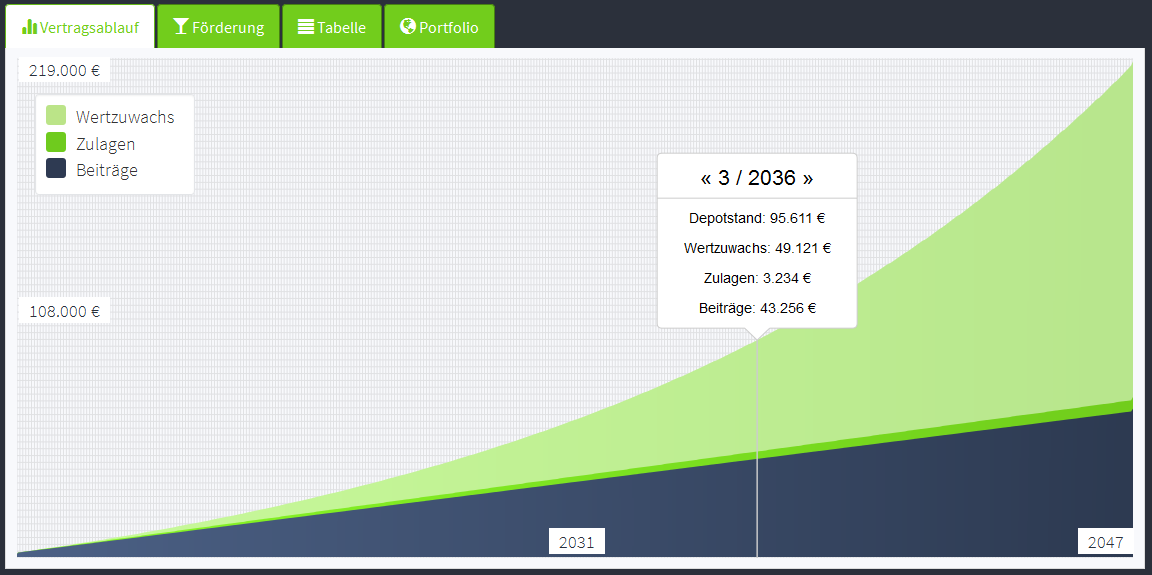Click the table rows icon on Tabelle tab

(306, 27)
